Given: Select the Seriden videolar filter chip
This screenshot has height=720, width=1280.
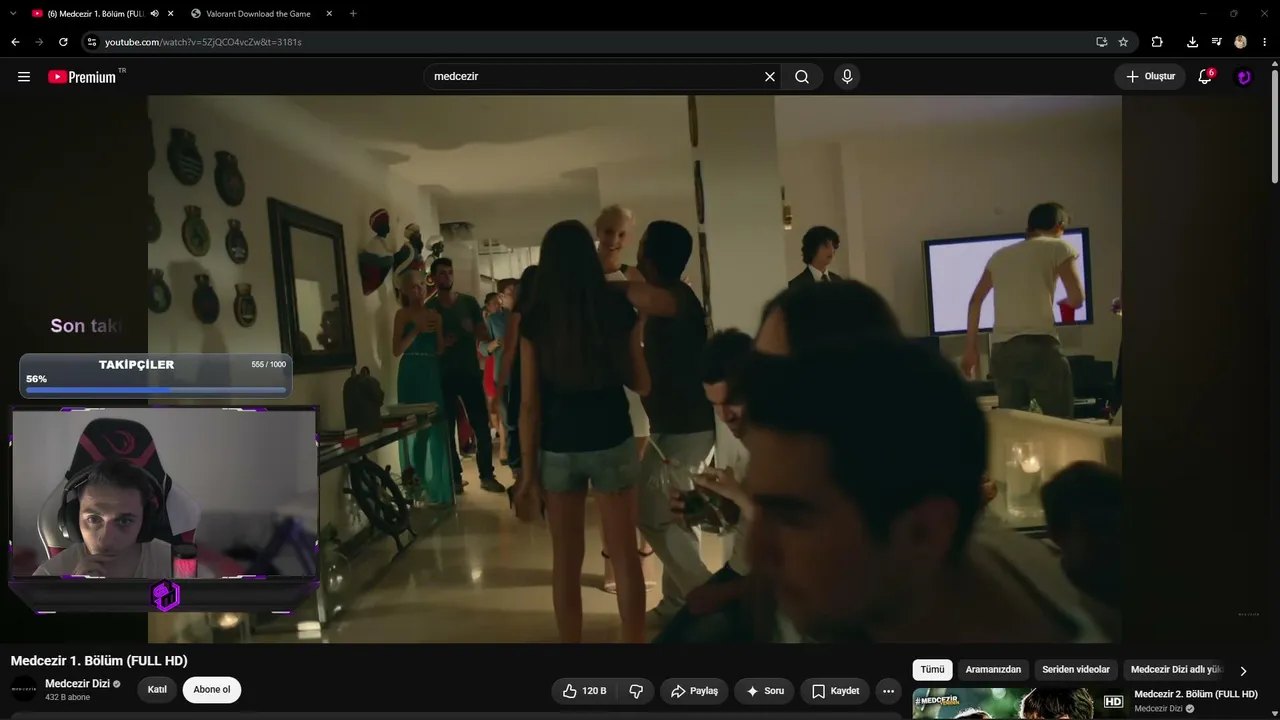Looking at the screenshot, I should [x=1076, y=670].
